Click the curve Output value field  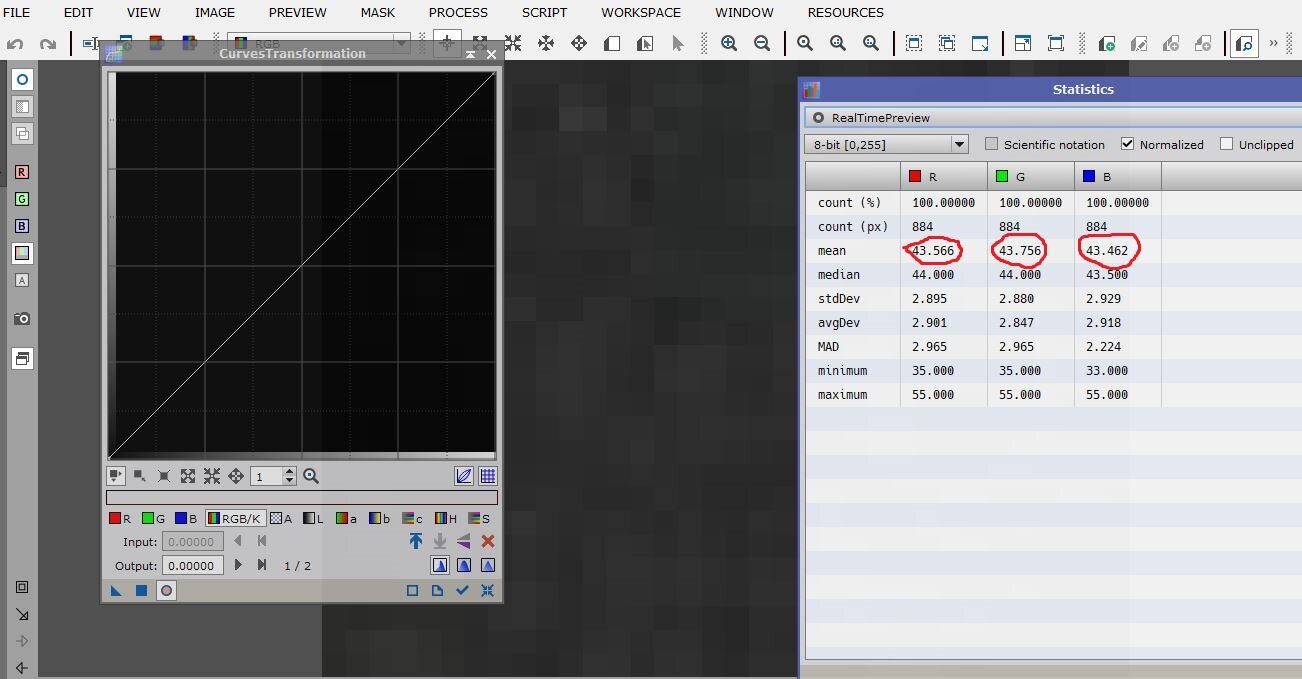click(193, 565)
